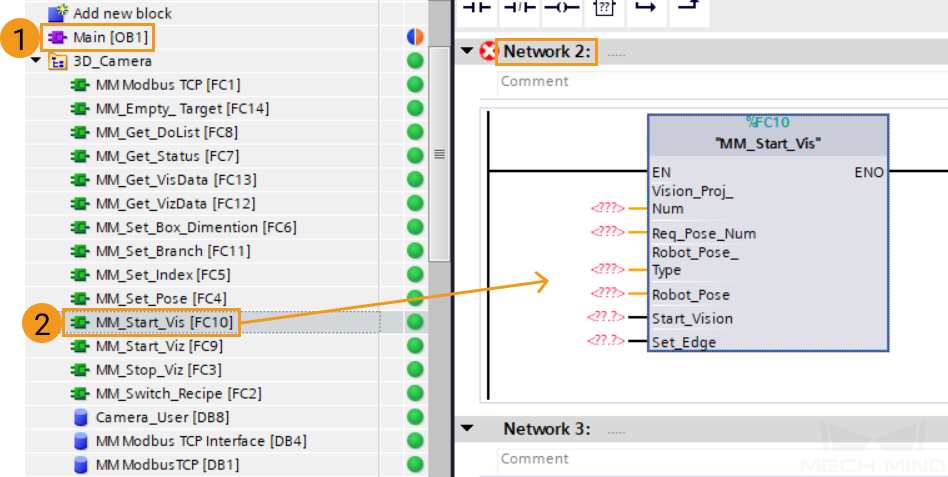Click operand placeholder for Set_Edge
The width and height of the screenshot is (948, 477).
pyautogui.click(x=606, y=341)
